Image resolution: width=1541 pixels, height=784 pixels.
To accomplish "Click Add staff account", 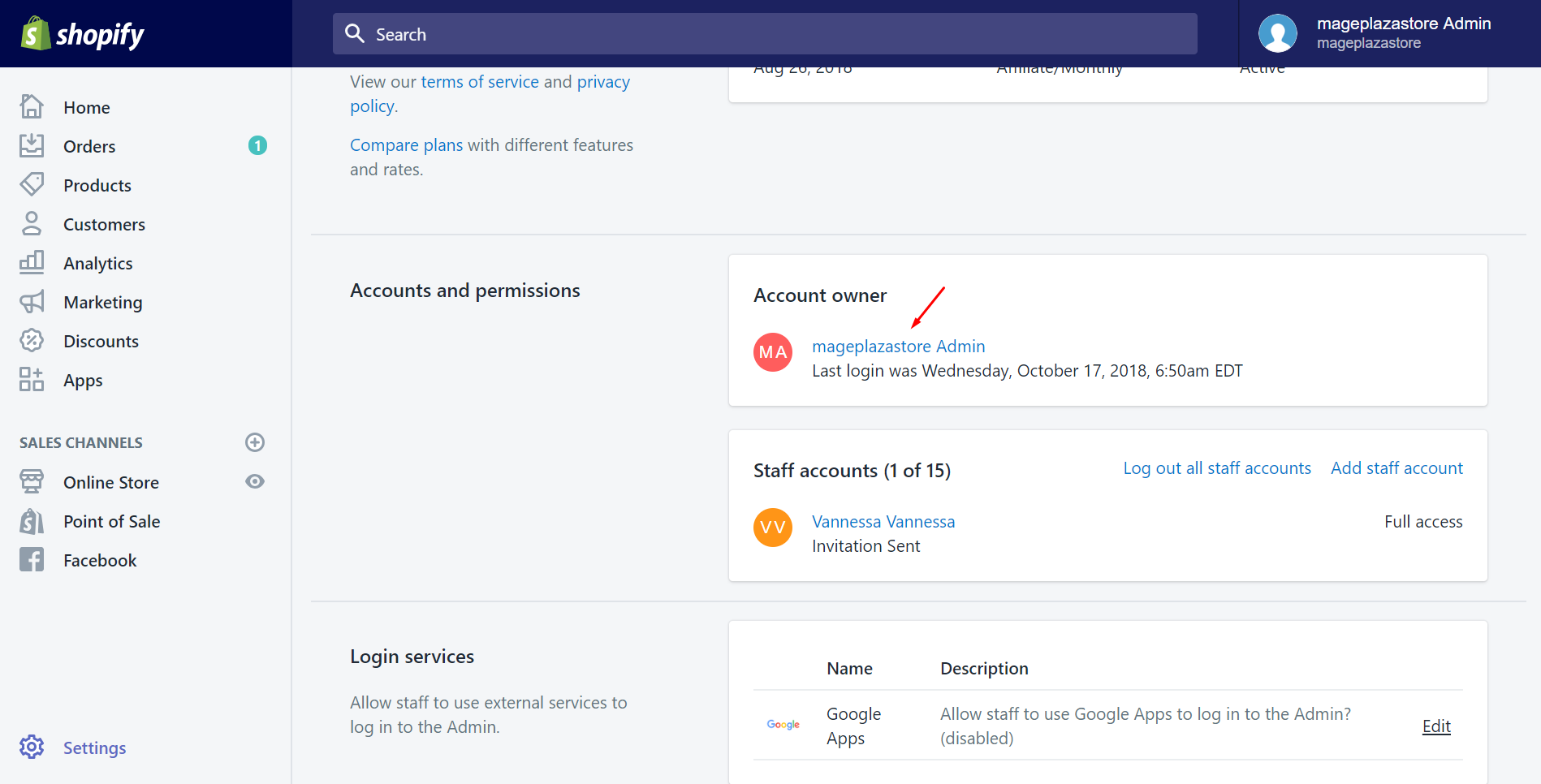I will [1396, 467].
